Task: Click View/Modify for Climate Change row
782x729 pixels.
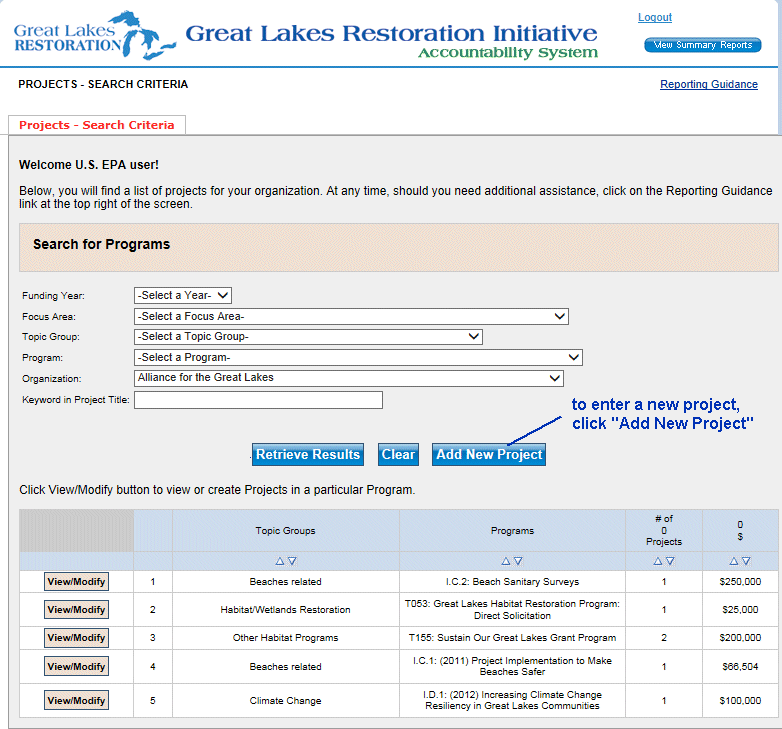Action: coord(76,700)
